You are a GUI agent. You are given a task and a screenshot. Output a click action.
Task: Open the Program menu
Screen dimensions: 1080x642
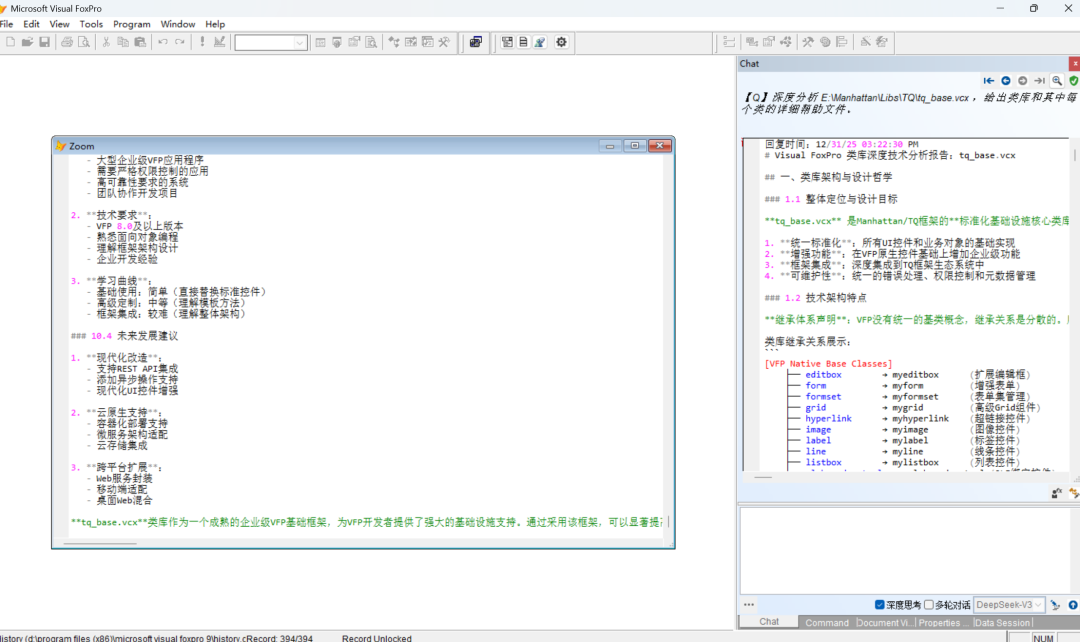pyautogui.click(x=132, y=24)
